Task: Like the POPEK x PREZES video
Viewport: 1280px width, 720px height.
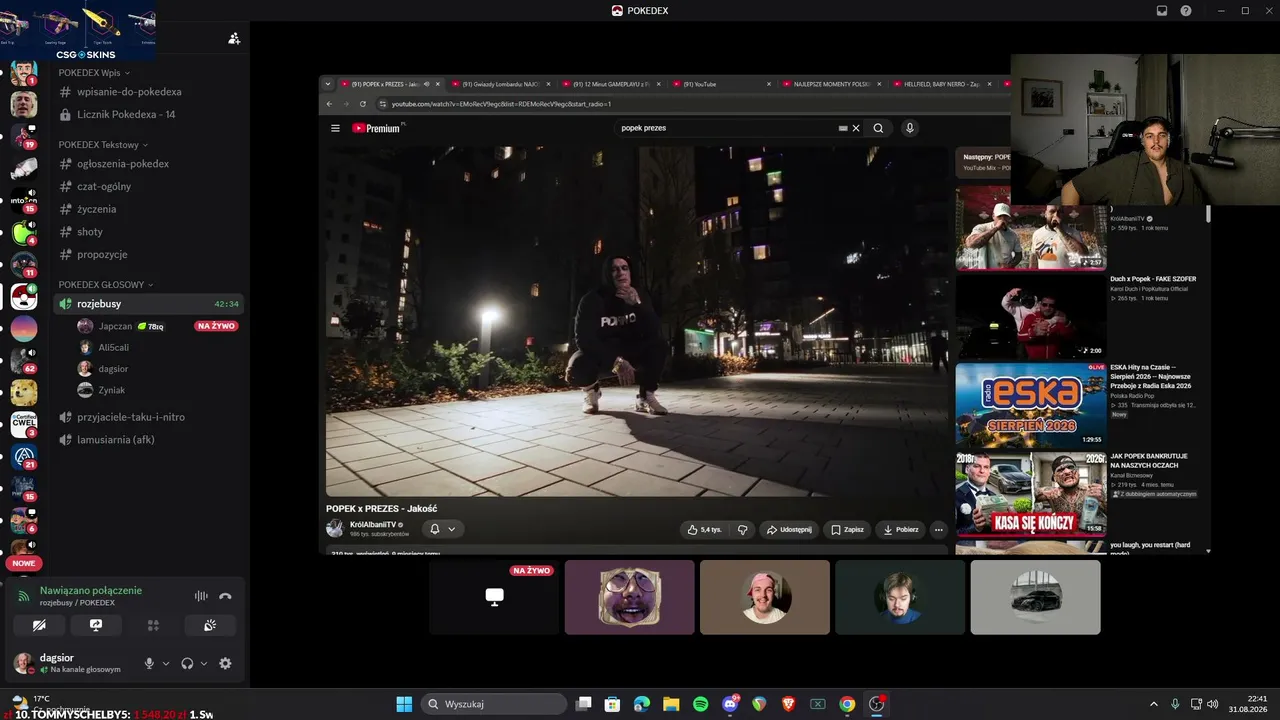Action: (704, 530)
